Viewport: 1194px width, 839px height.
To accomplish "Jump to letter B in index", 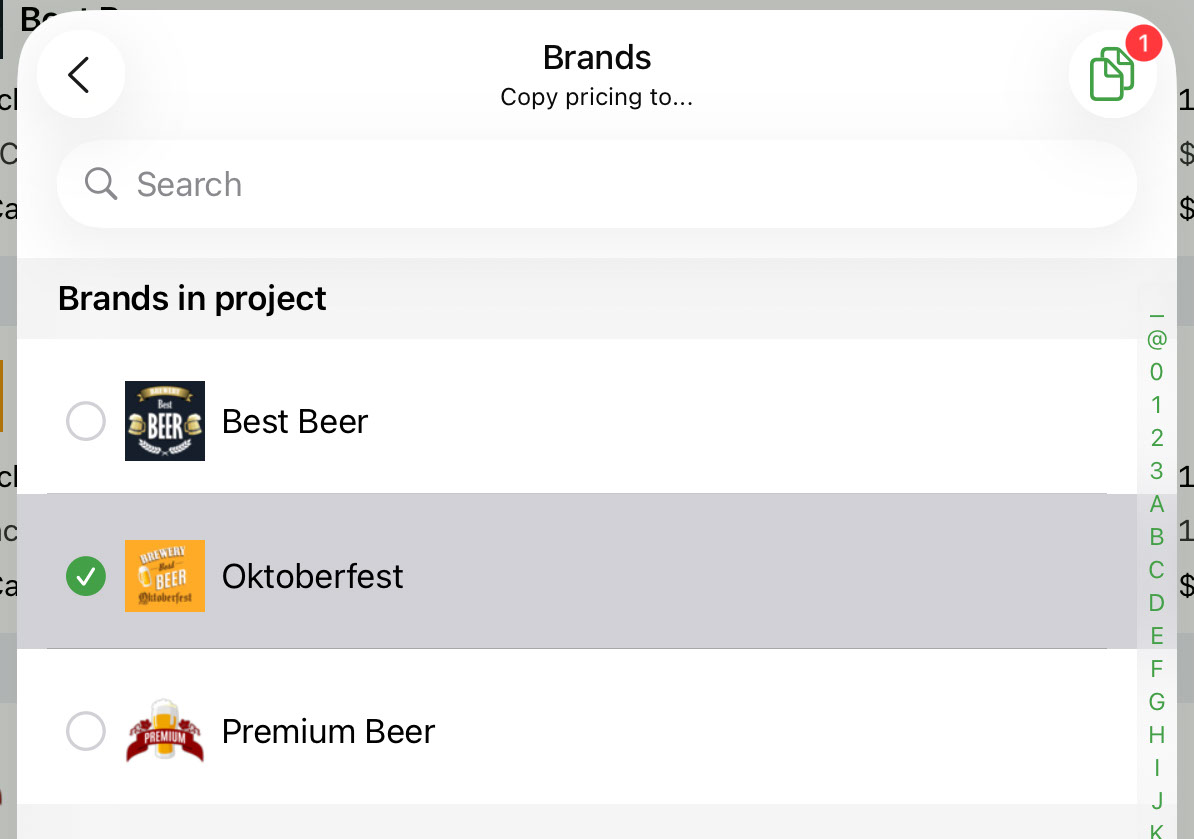I will point(1157,537).
